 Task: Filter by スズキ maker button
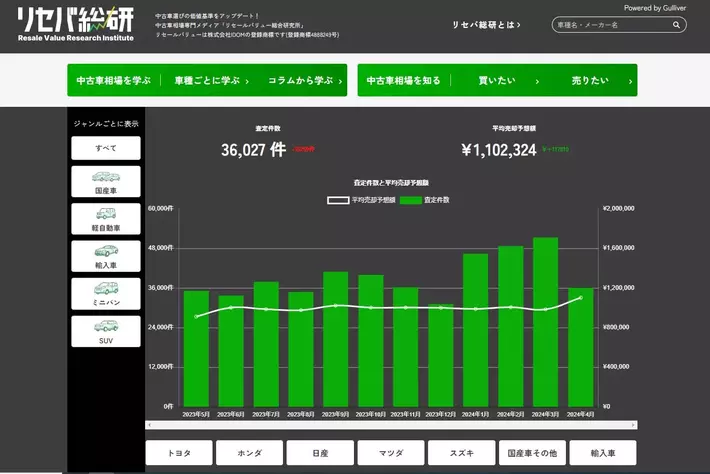click(x=461, y=453)
